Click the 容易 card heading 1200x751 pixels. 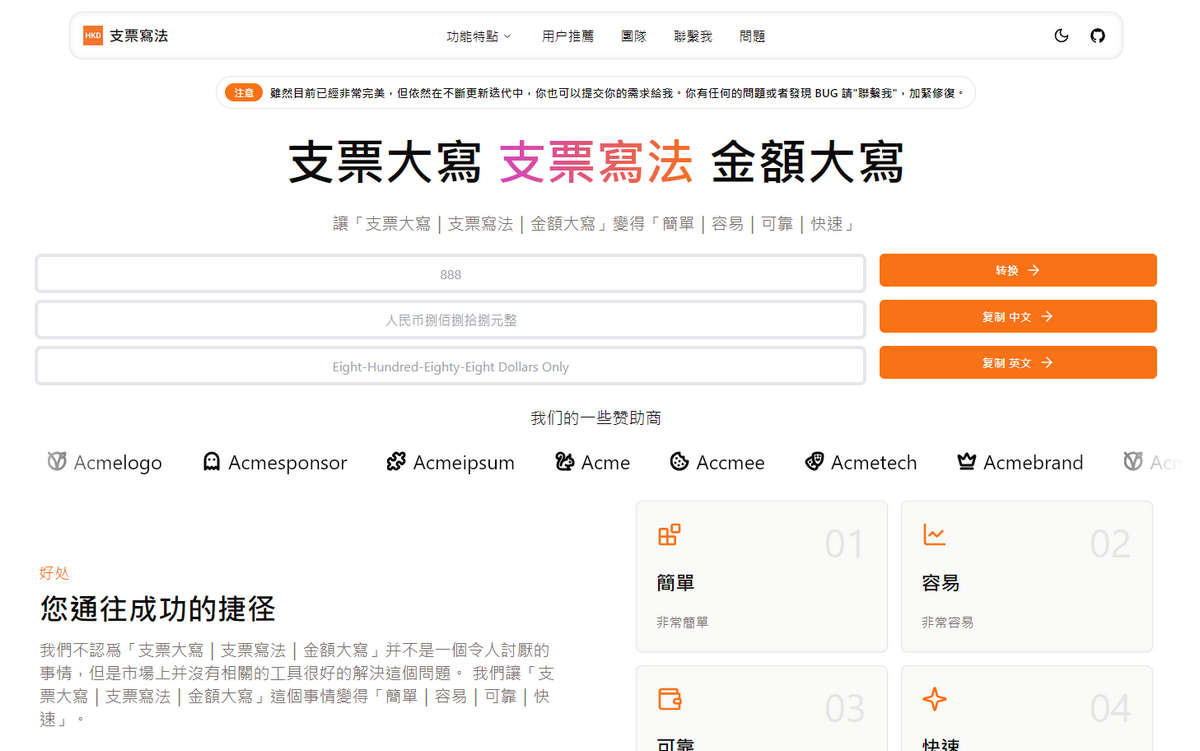(940, 582)
